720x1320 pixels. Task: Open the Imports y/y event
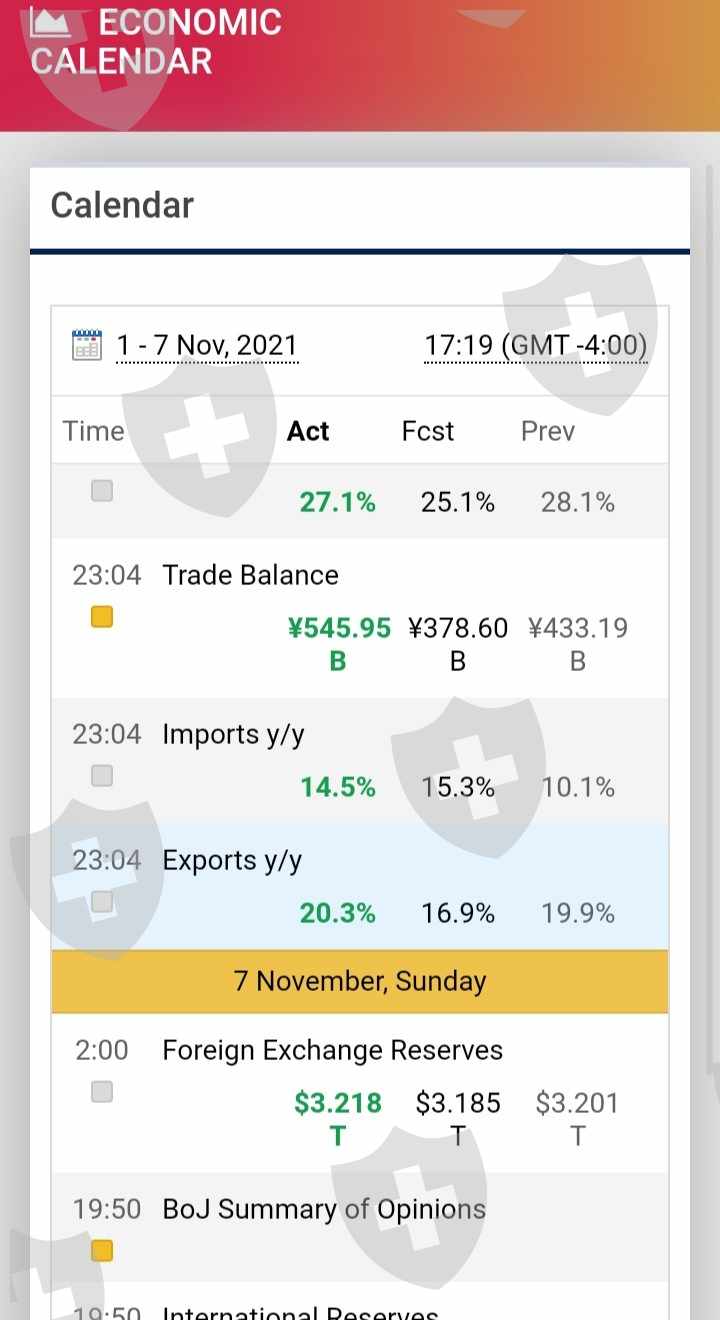coord(233,734)
